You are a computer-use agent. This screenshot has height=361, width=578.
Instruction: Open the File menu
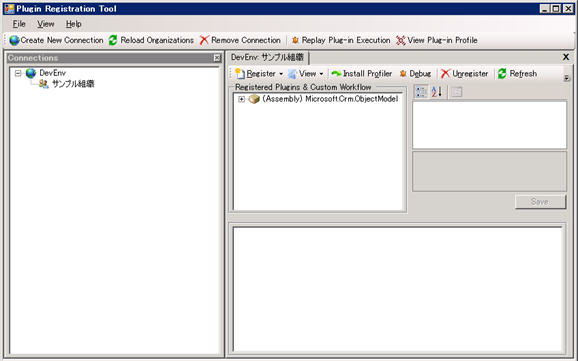[19, 24]
